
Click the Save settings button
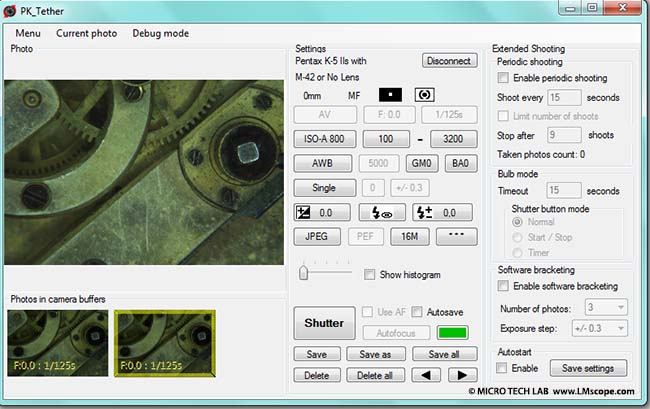[588, 368]
